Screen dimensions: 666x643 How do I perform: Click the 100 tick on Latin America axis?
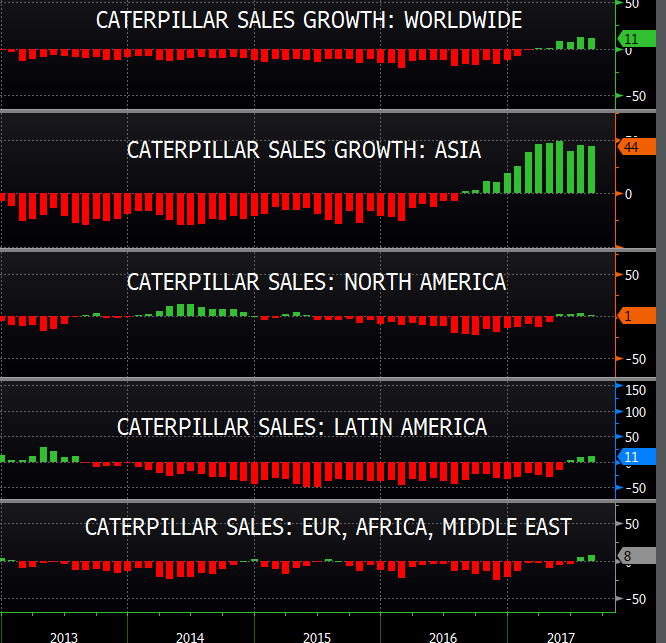pos(635,412)
